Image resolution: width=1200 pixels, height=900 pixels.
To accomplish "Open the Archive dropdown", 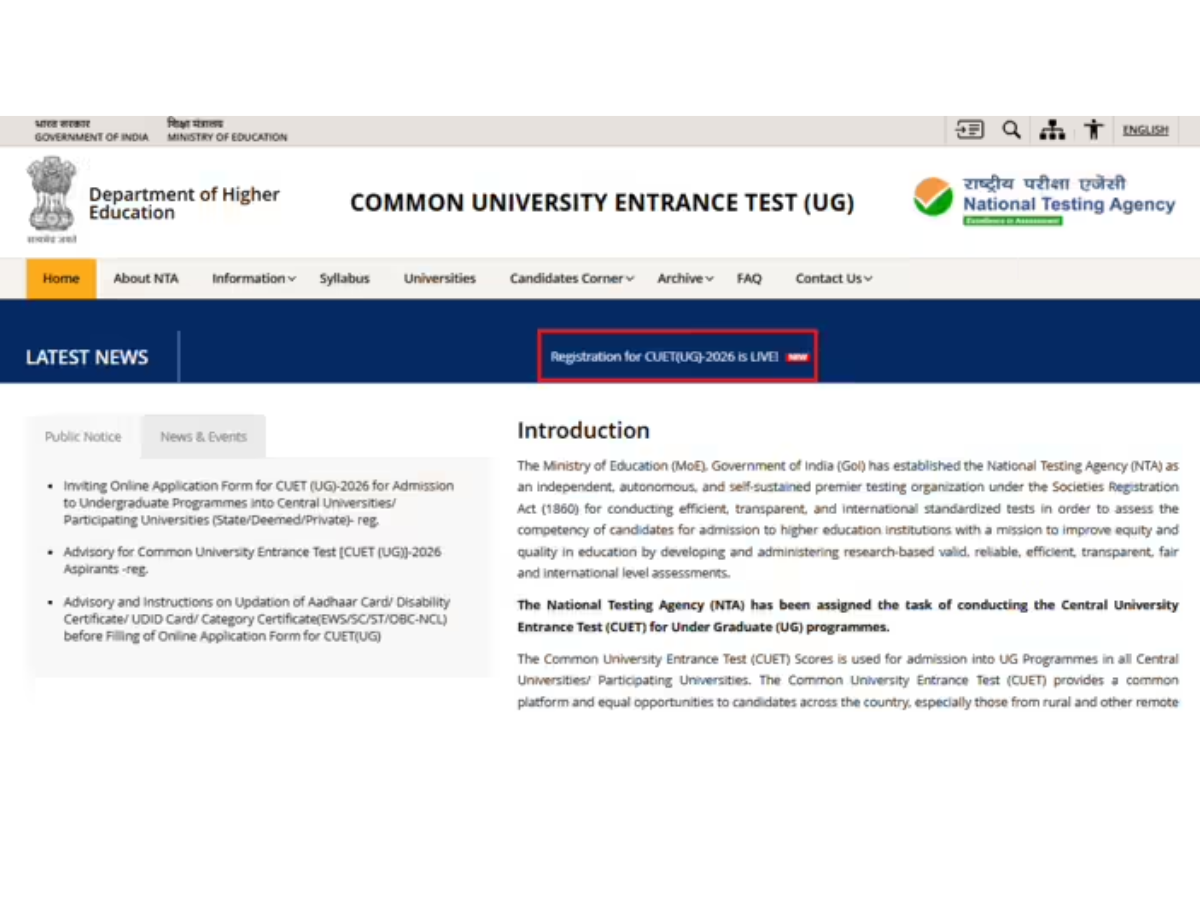I will point(684,278).
